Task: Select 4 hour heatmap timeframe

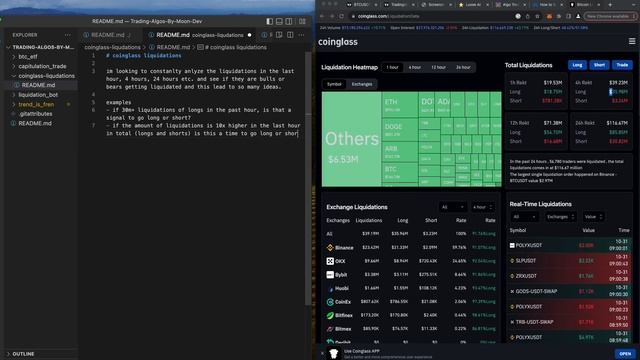Action: click(415, 67)
